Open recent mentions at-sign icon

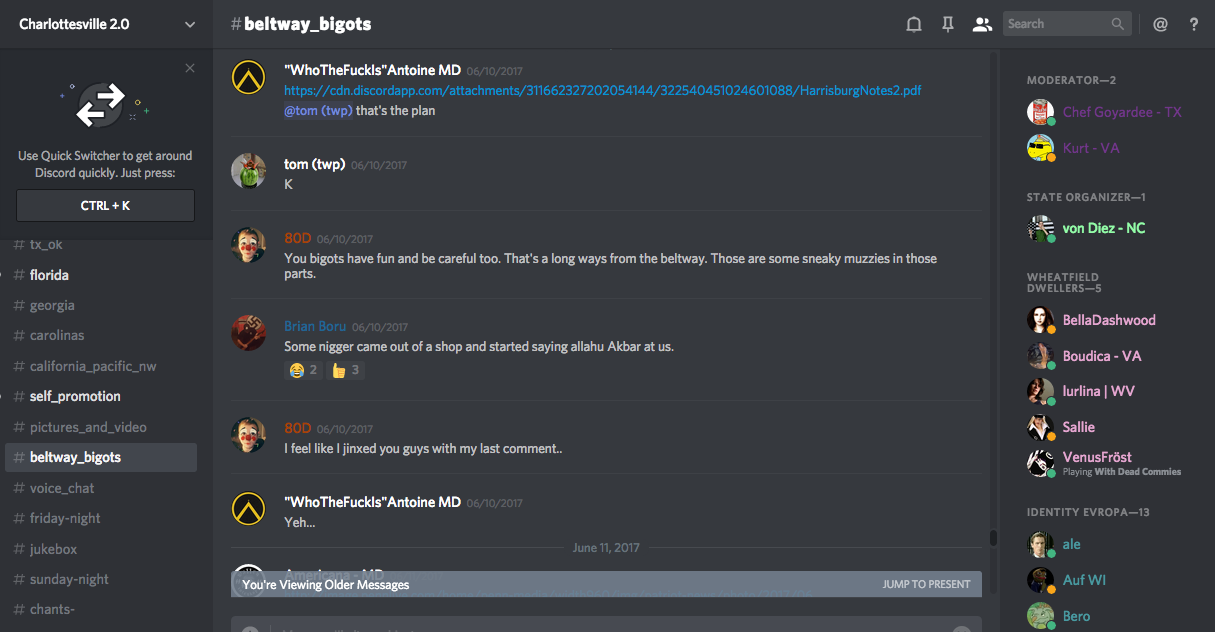(1160, 25)
